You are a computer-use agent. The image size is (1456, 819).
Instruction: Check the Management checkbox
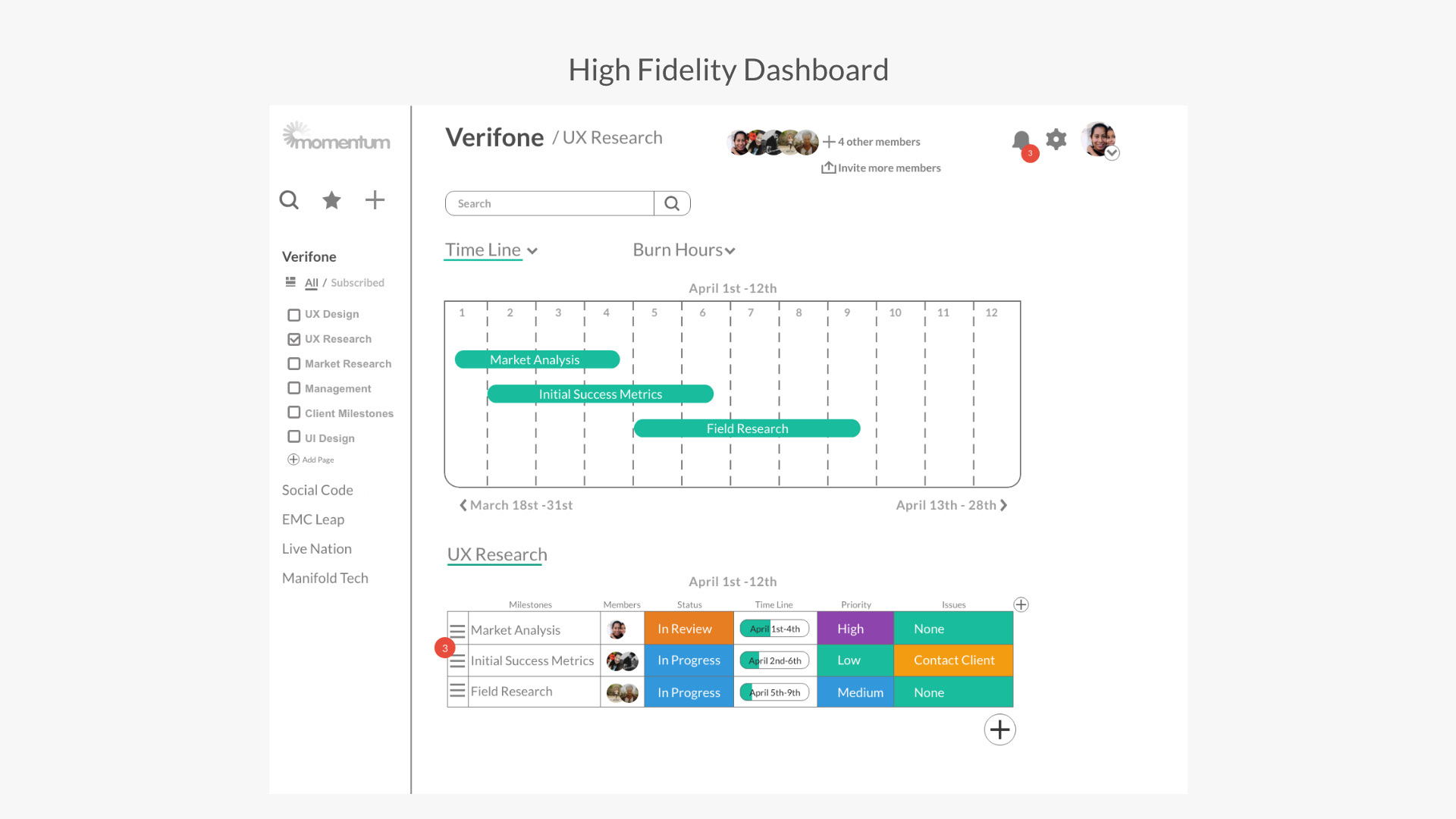[x=294, y=388]
